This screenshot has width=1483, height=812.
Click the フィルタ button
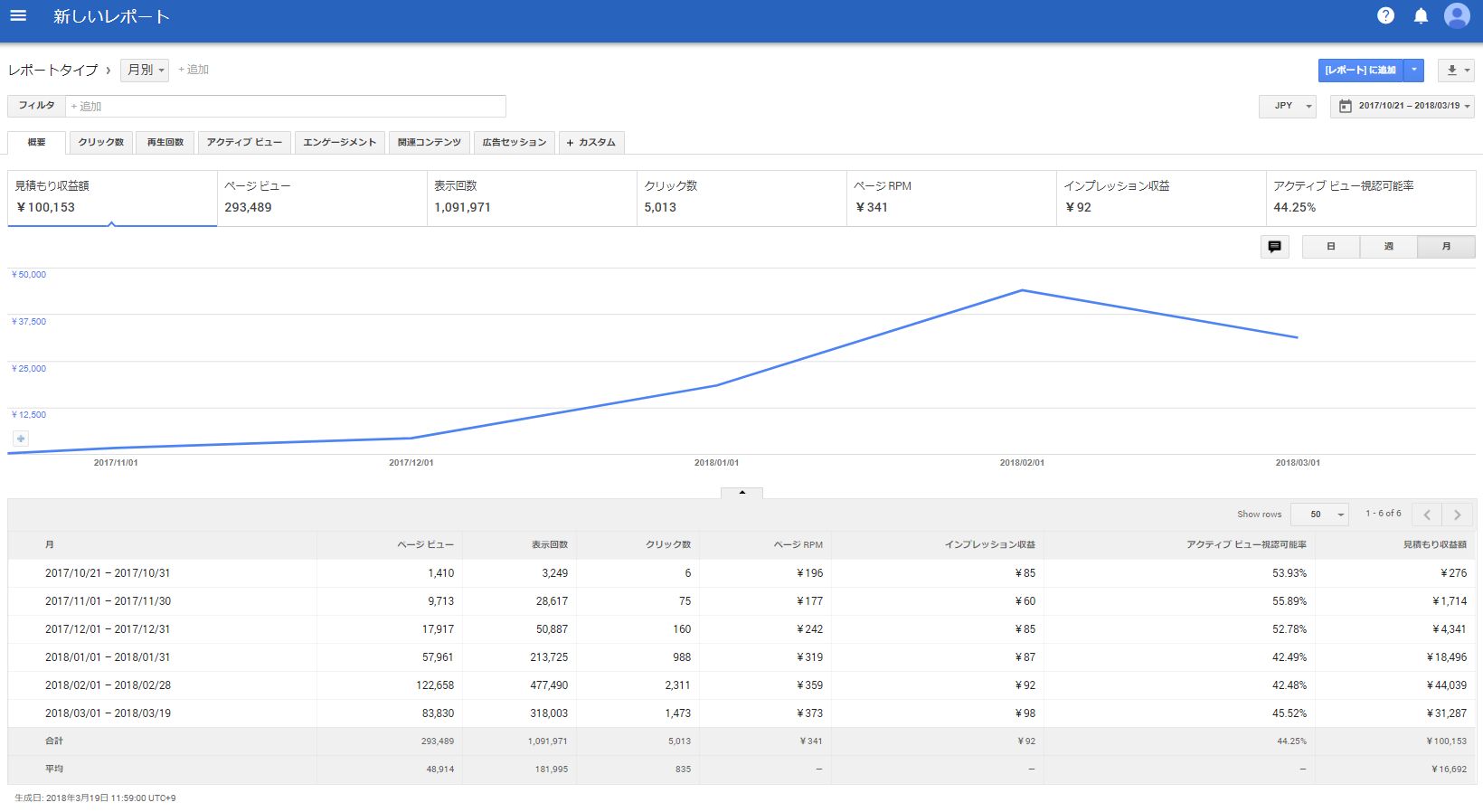click(37, 106)
